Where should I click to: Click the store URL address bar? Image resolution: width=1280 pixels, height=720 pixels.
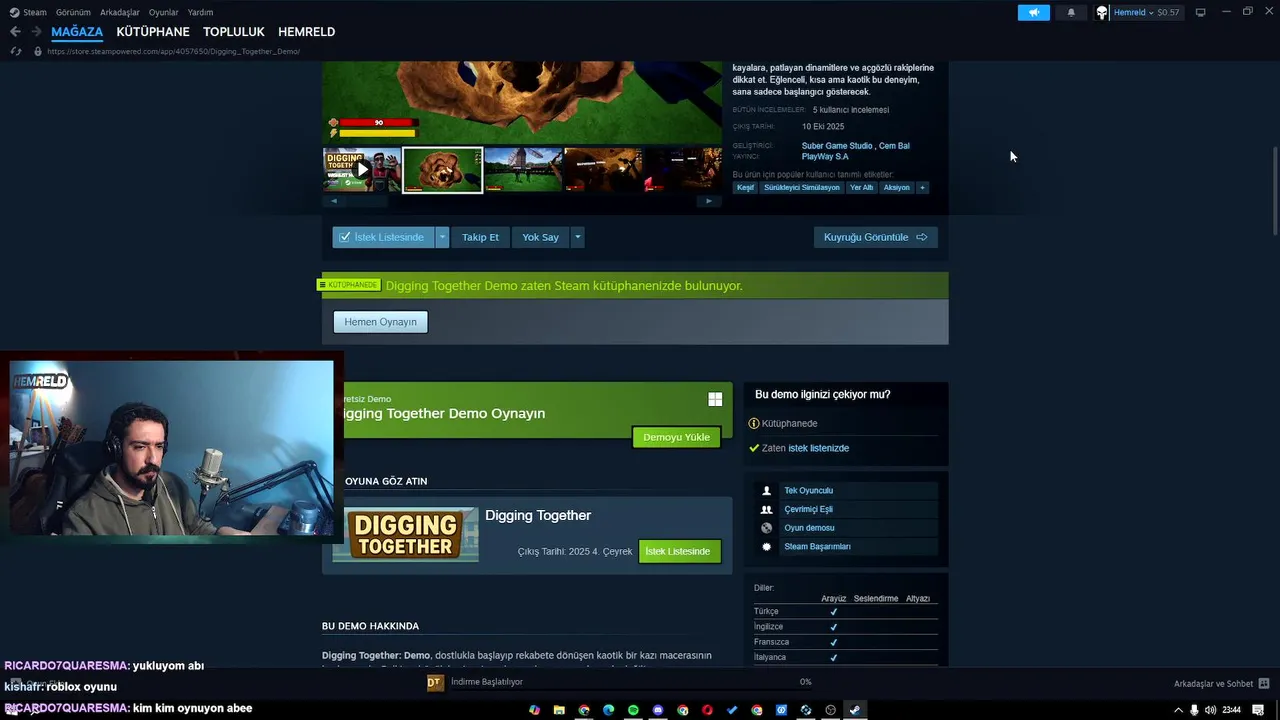pyautogui.click(x=174, y=51)
